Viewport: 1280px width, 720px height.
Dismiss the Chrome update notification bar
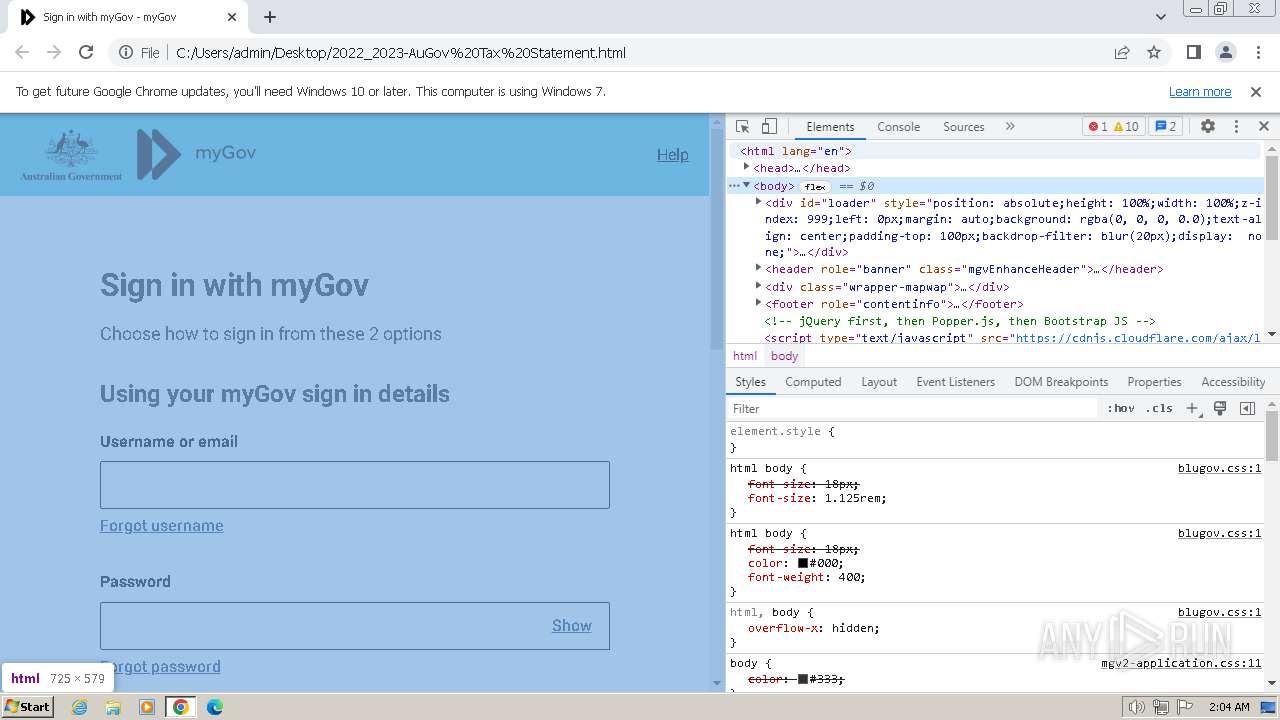click(x=1256, y=92)
